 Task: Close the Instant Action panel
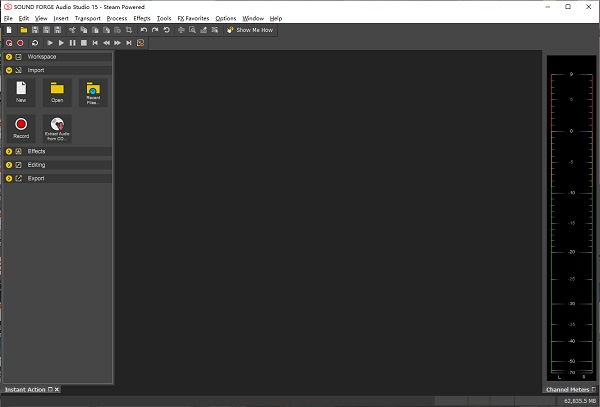tap(57, 389)
